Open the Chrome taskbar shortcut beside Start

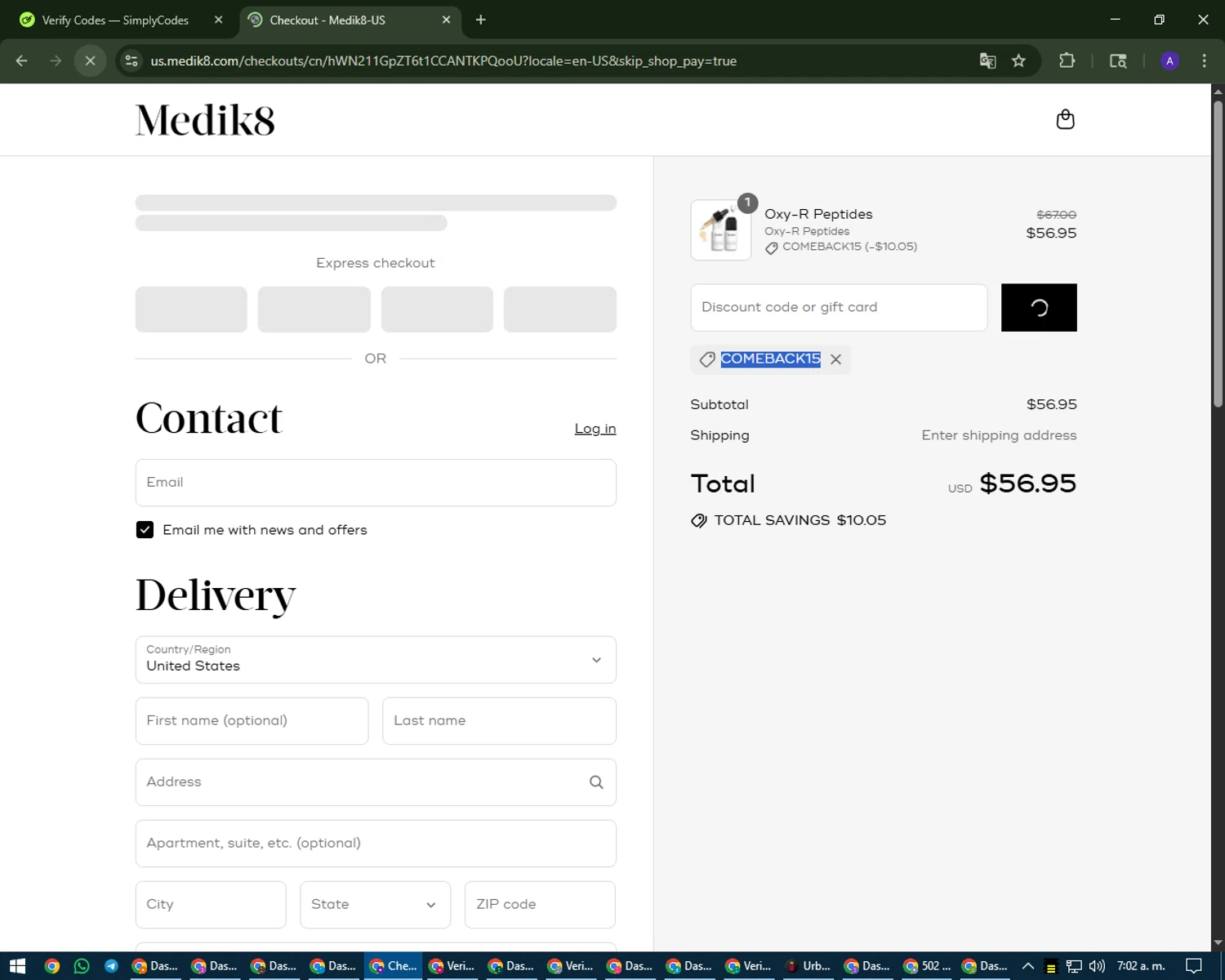click(52, 966)
